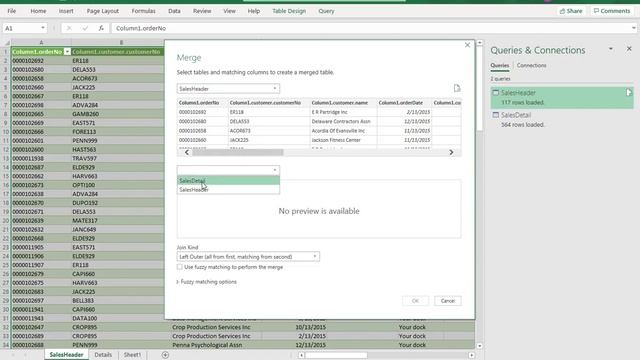Select the Column1.customer.name column in Merge preview
Viewport: 640px width, 360px height.
pyautogui.click(x=340, y=103)
